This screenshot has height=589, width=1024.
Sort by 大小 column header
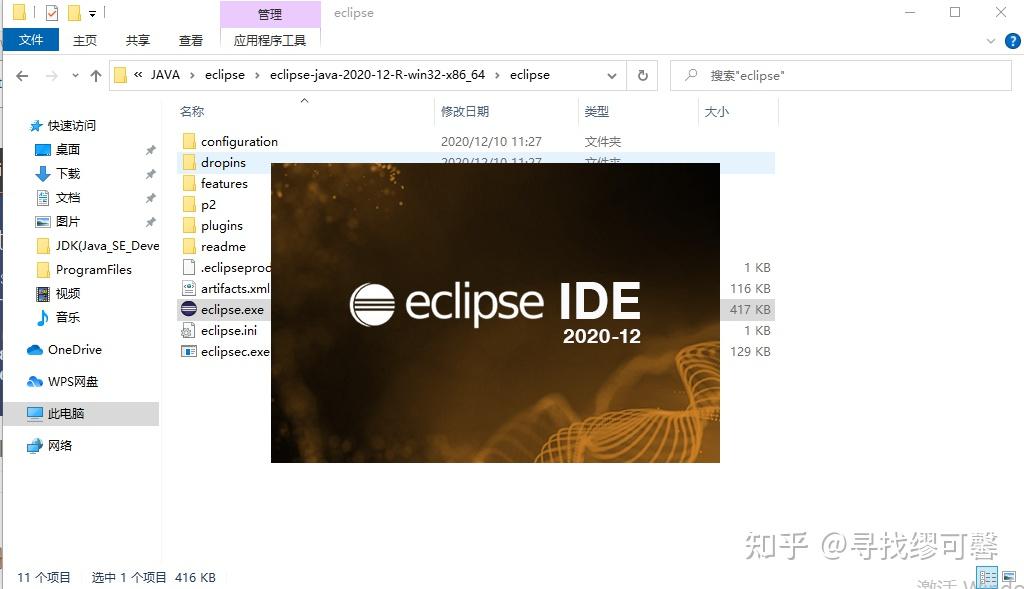(x=717, y=112)
